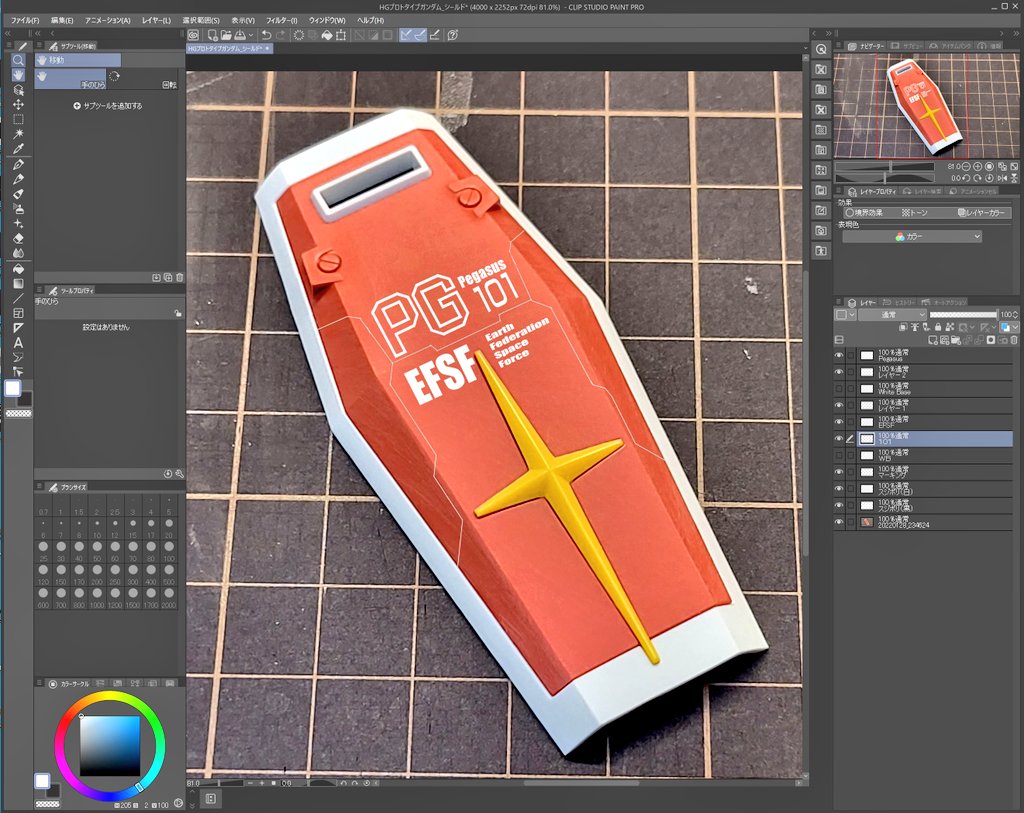Screen dimensions: 1024x813
Task: Click サブツールを追加する add sub tool button
Action: 108,106
